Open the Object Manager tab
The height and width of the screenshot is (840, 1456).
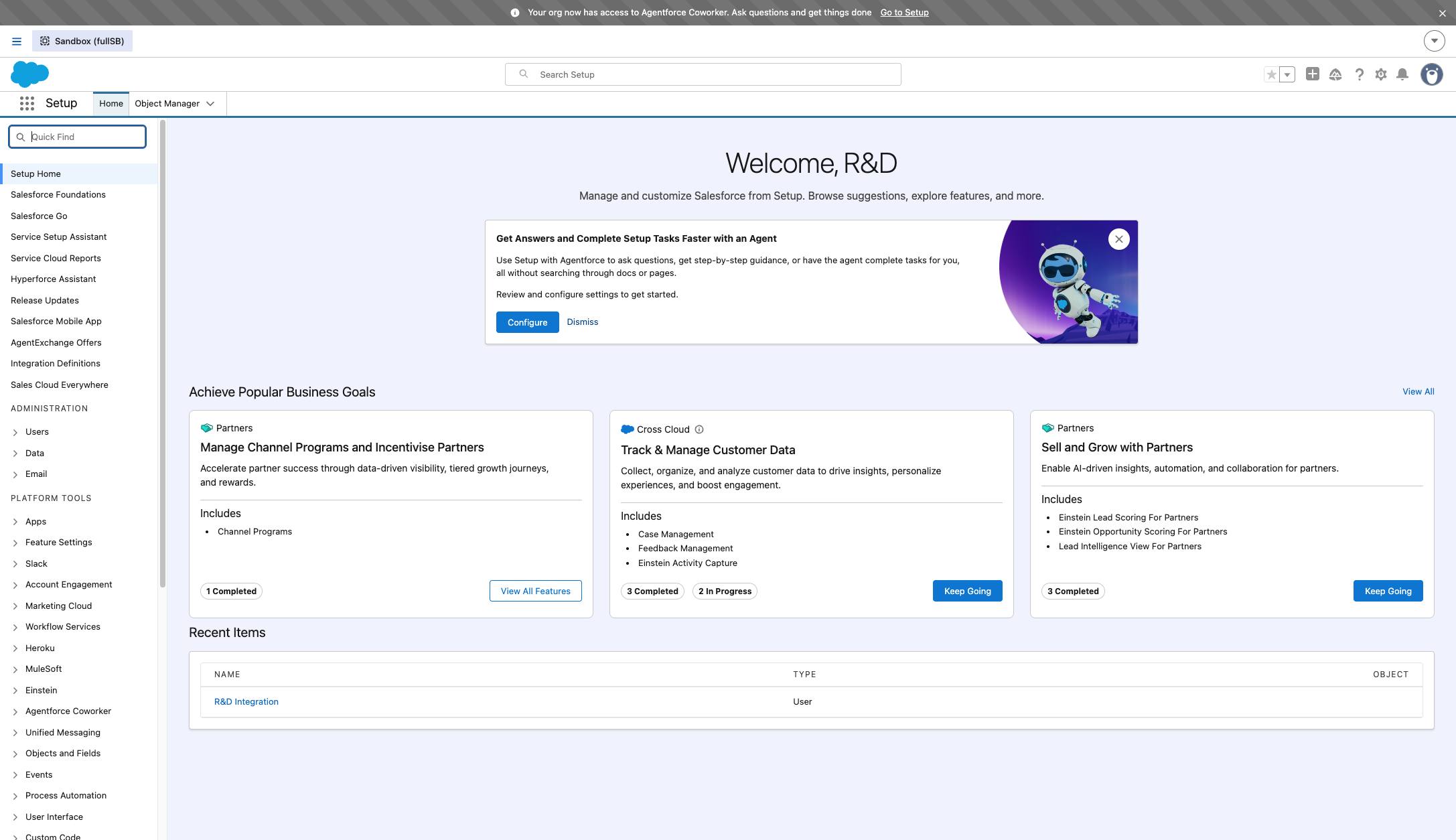click(x=167, y=103)
